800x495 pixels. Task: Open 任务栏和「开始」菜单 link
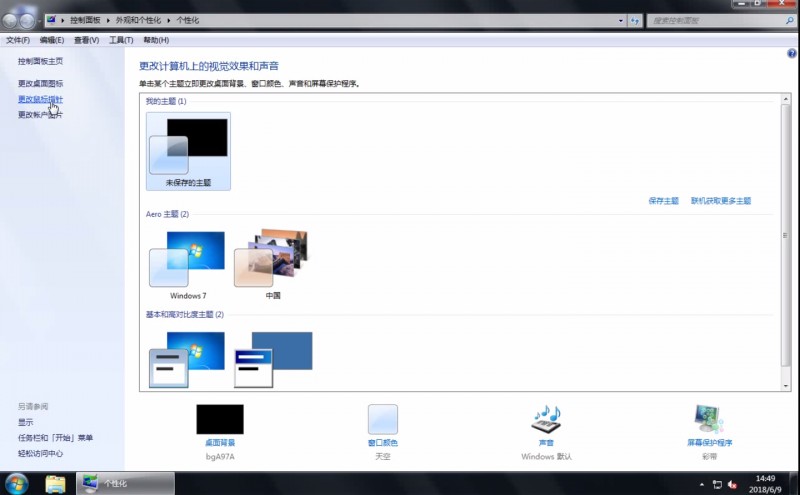(56, 438)
